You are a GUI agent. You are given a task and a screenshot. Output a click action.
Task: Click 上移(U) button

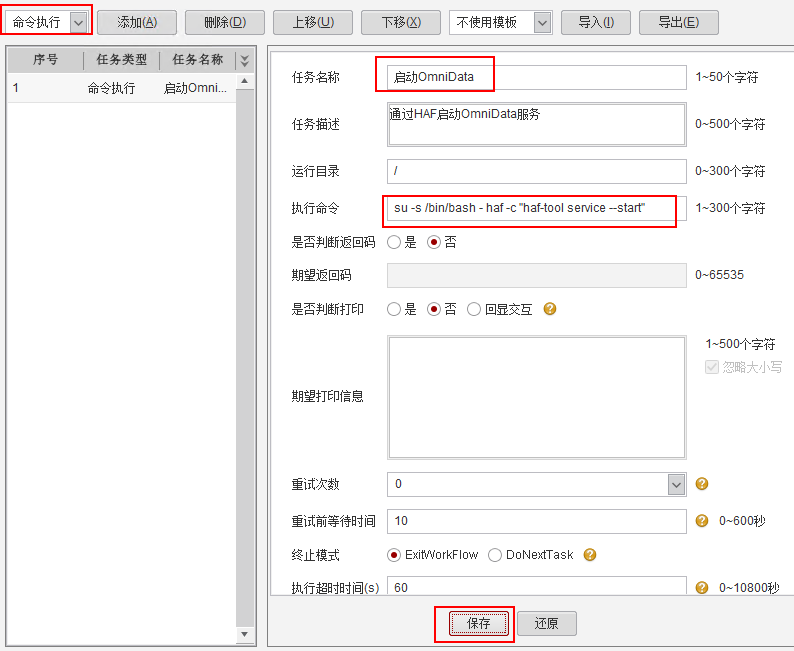313,23
